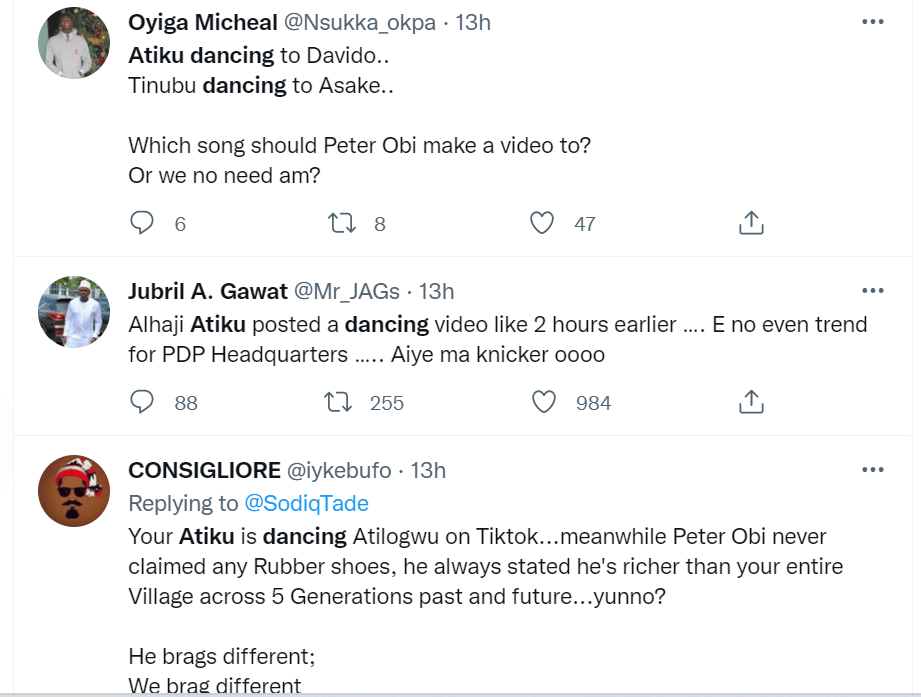
Task: Share Oyiga Micheal's tweet
Action: click(x=751, y=223)
